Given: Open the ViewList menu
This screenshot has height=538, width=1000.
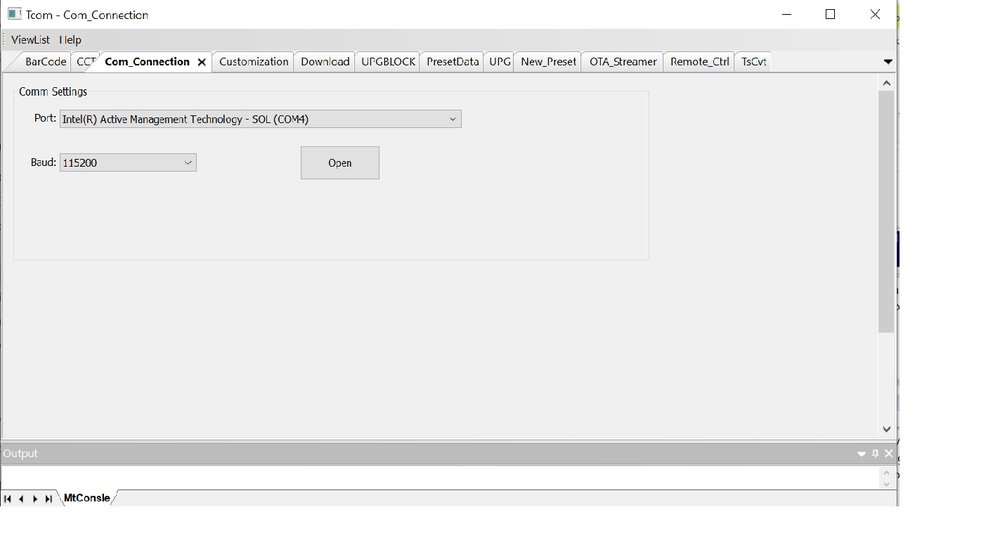Looking at the screenshot, I should 30,40.
